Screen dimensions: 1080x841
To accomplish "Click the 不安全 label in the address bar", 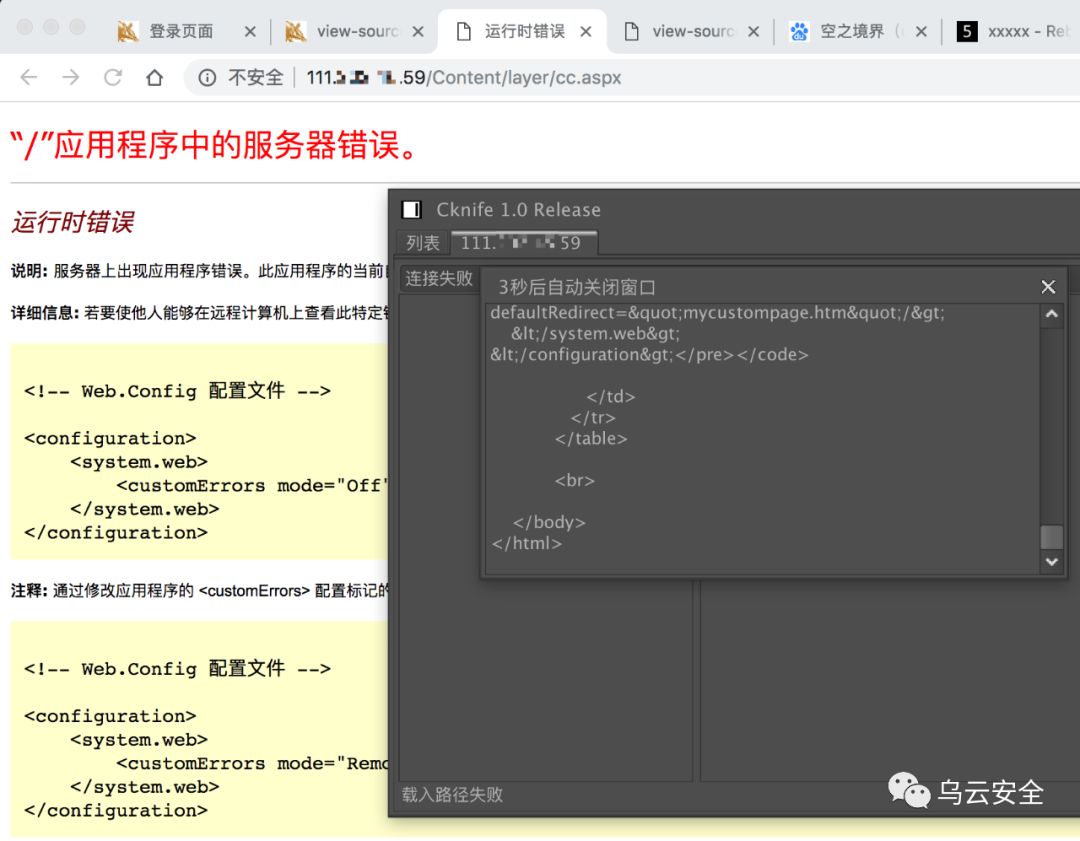I will 256,77.
